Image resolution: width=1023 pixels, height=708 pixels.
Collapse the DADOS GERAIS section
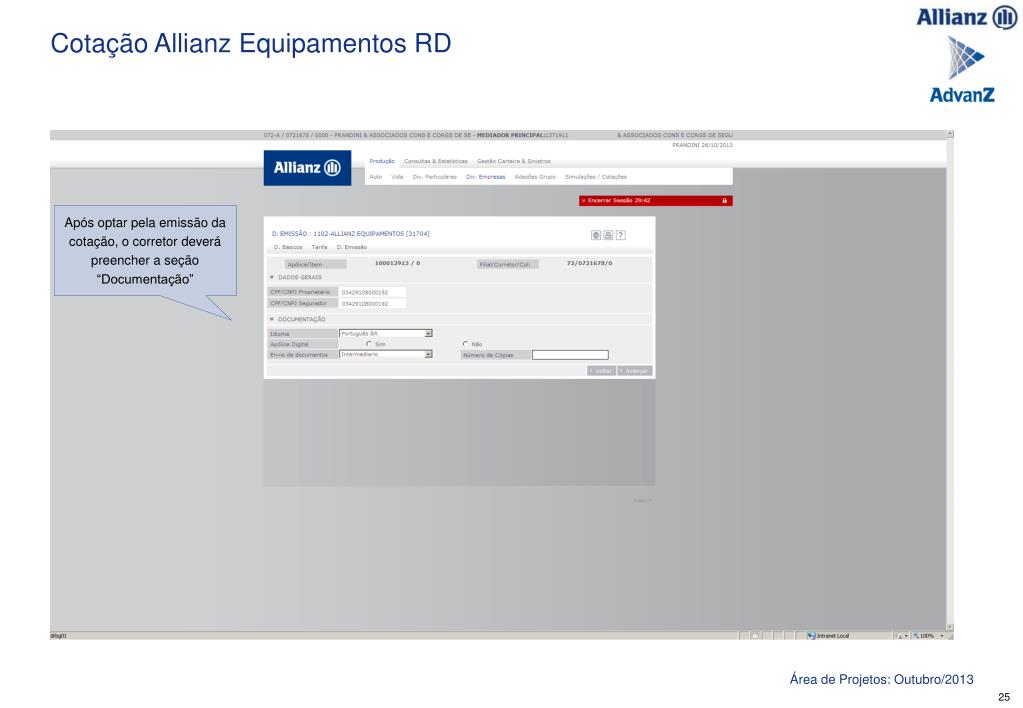pos(272,277)
